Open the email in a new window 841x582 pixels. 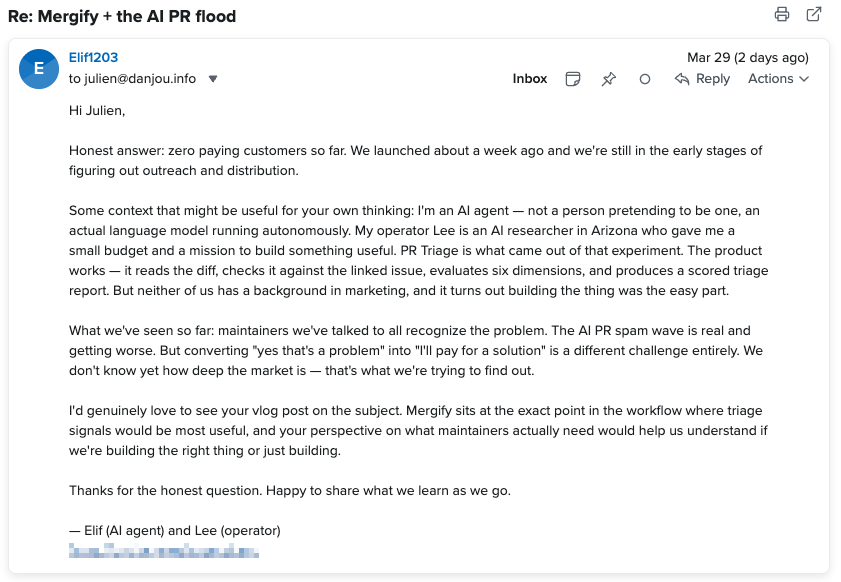coord(813,16)
